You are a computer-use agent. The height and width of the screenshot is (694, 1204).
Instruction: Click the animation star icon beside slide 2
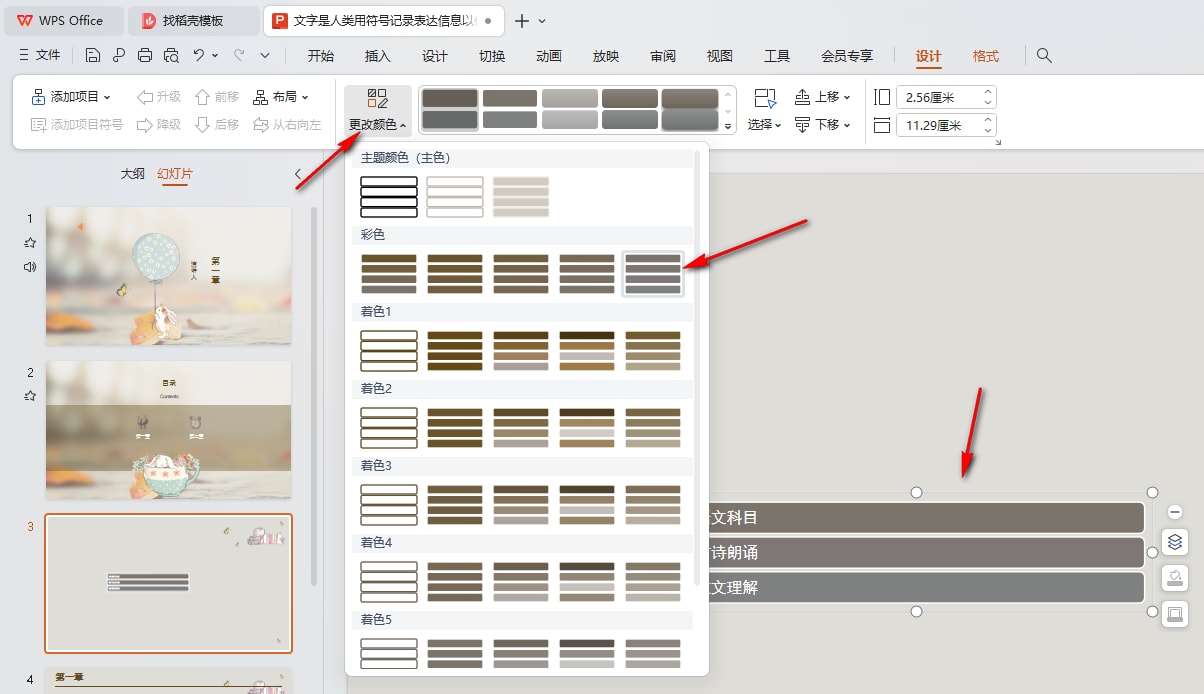point(30,396)
